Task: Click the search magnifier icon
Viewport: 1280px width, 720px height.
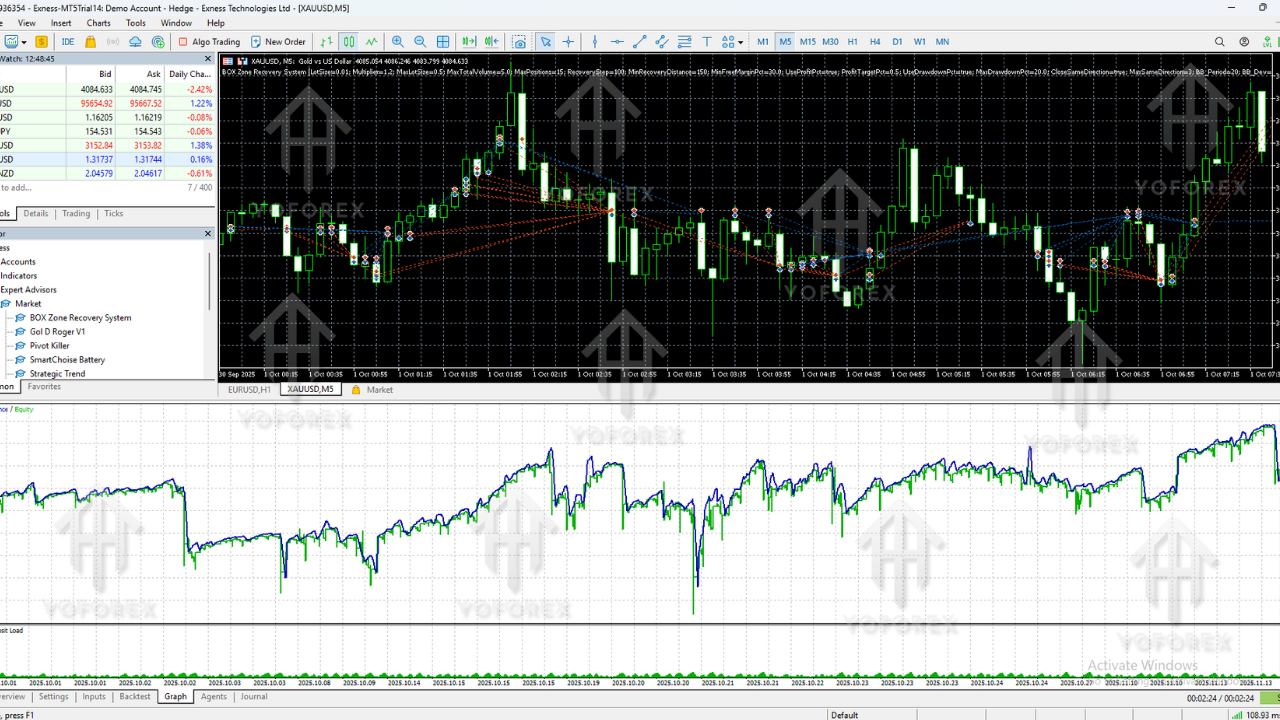Action: coord(1219,42)
